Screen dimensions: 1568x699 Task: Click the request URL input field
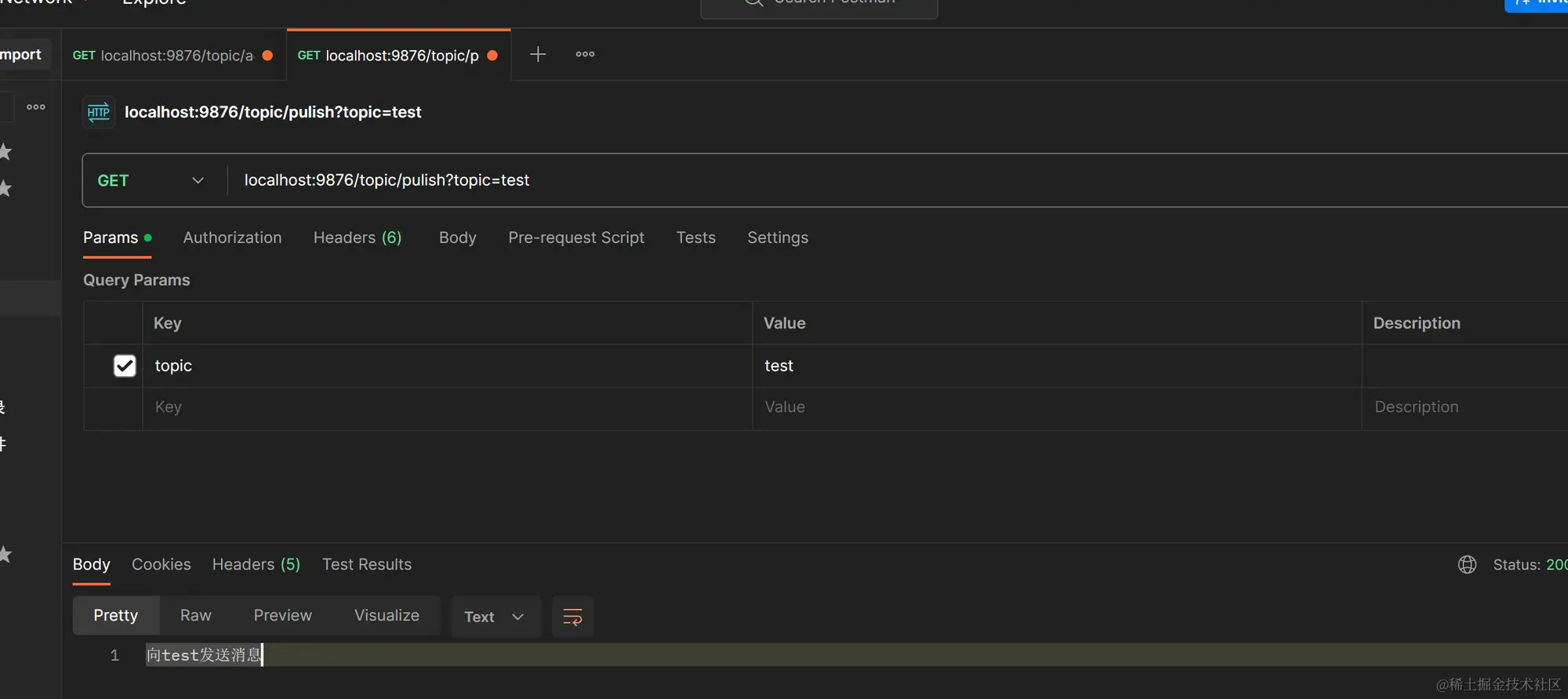(x=898, y=180)
